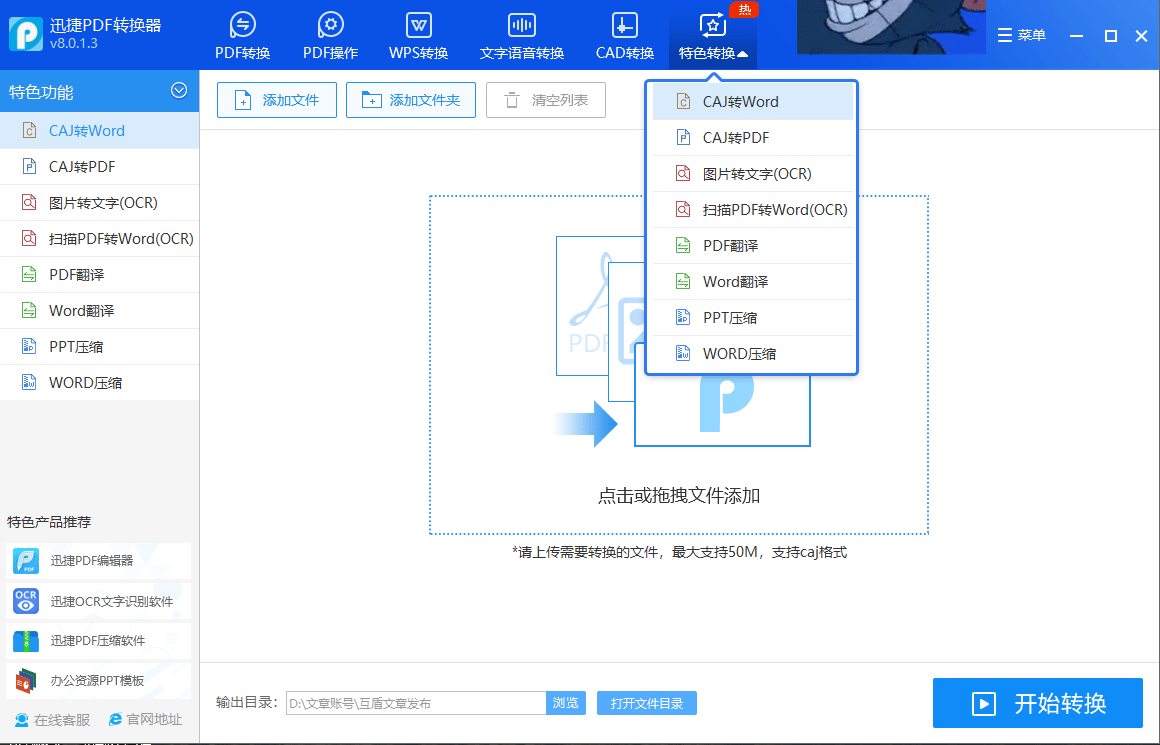Collapse the 特色功能 panel chevron
This screenshot has height=745, width=1160.
pyautogui.click(x=178, y=90)
